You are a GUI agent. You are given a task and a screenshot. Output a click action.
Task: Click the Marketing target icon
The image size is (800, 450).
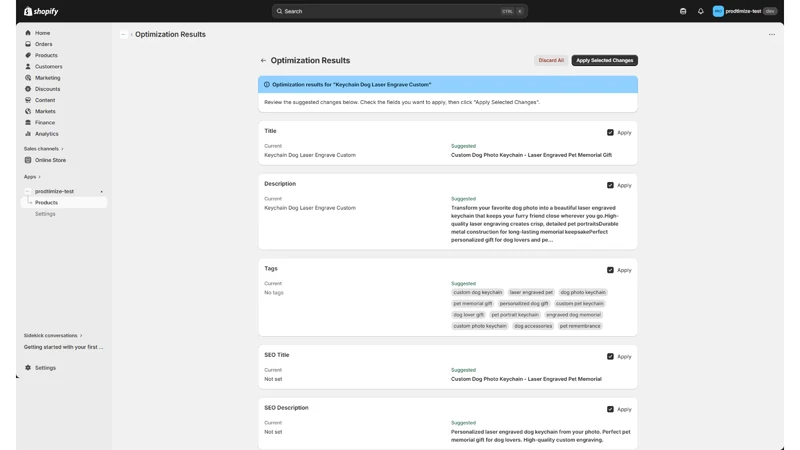[28, 78]
